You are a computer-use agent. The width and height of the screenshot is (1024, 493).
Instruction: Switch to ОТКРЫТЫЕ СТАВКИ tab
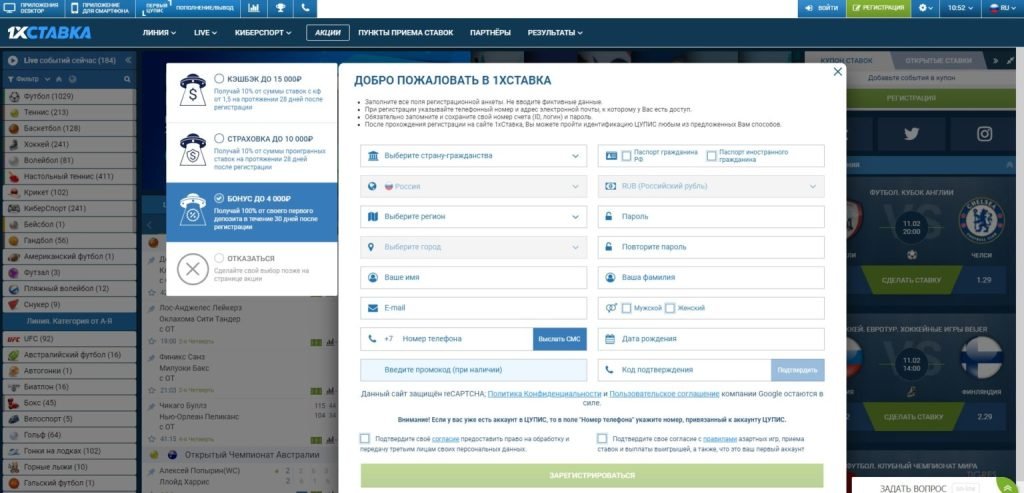point(938,60)
